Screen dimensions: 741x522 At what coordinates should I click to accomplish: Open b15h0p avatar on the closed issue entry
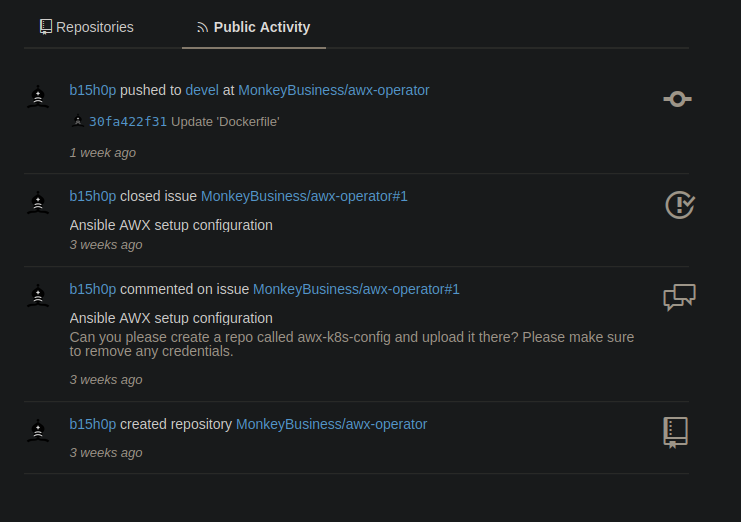click(x=38, y=203)
